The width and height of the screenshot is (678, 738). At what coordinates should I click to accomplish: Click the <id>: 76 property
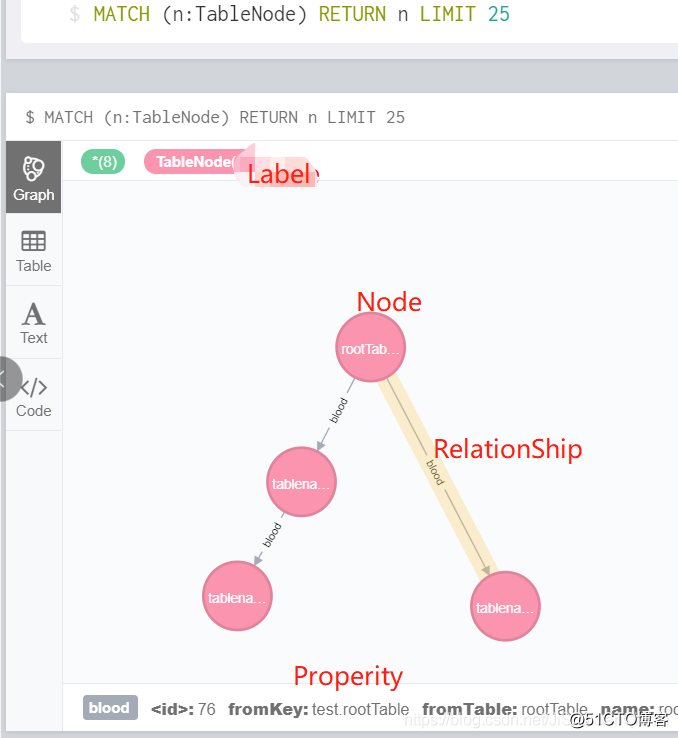pyautogui.click(x=183, y=709)
